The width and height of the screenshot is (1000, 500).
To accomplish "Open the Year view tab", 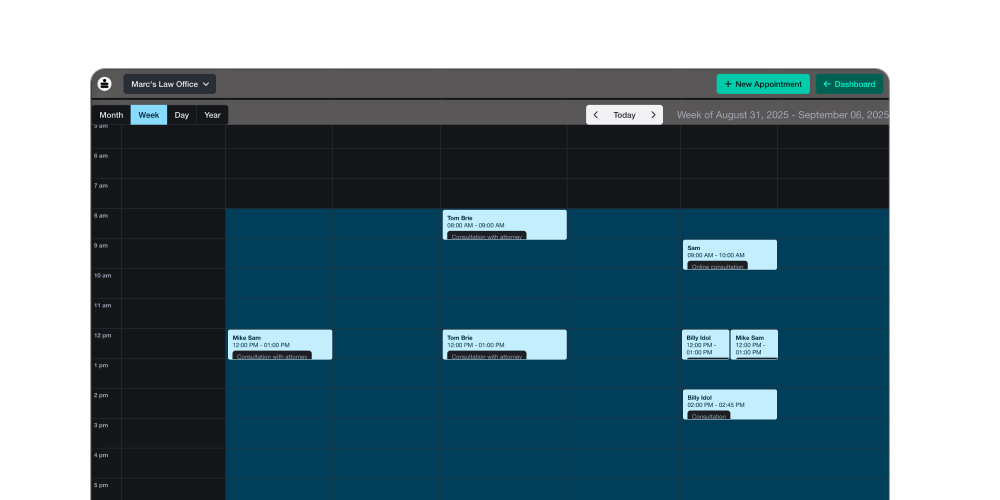I will [x=212, y=115].
